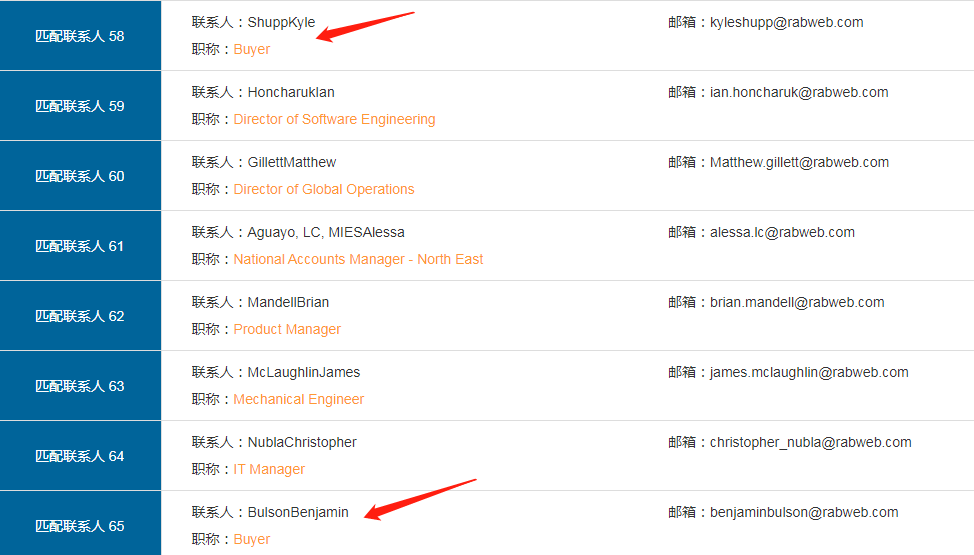Select National Accounts Manager - North East title
974x555 pixels.
pos(358,259)
